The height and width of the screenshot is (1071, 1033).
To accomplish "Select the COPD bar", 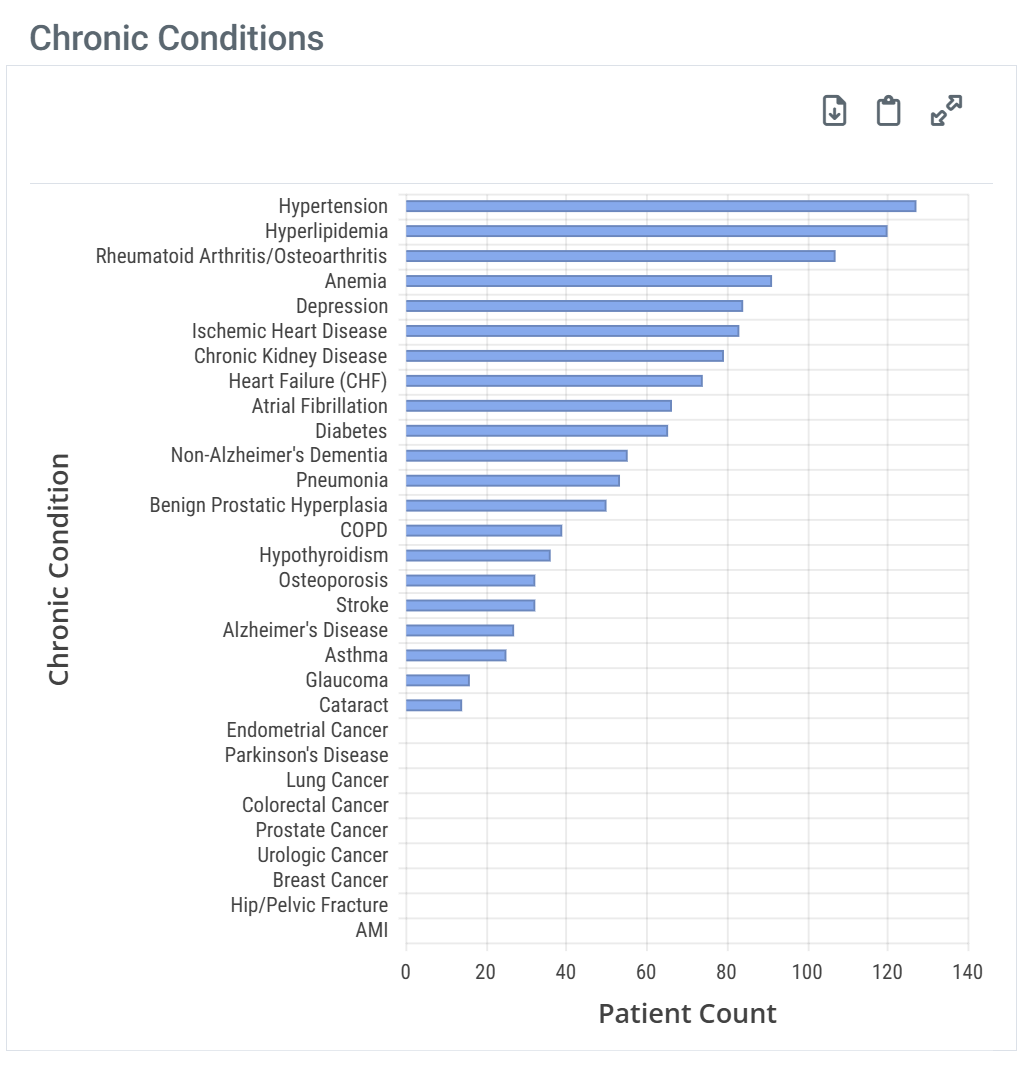I will (484, 531).
